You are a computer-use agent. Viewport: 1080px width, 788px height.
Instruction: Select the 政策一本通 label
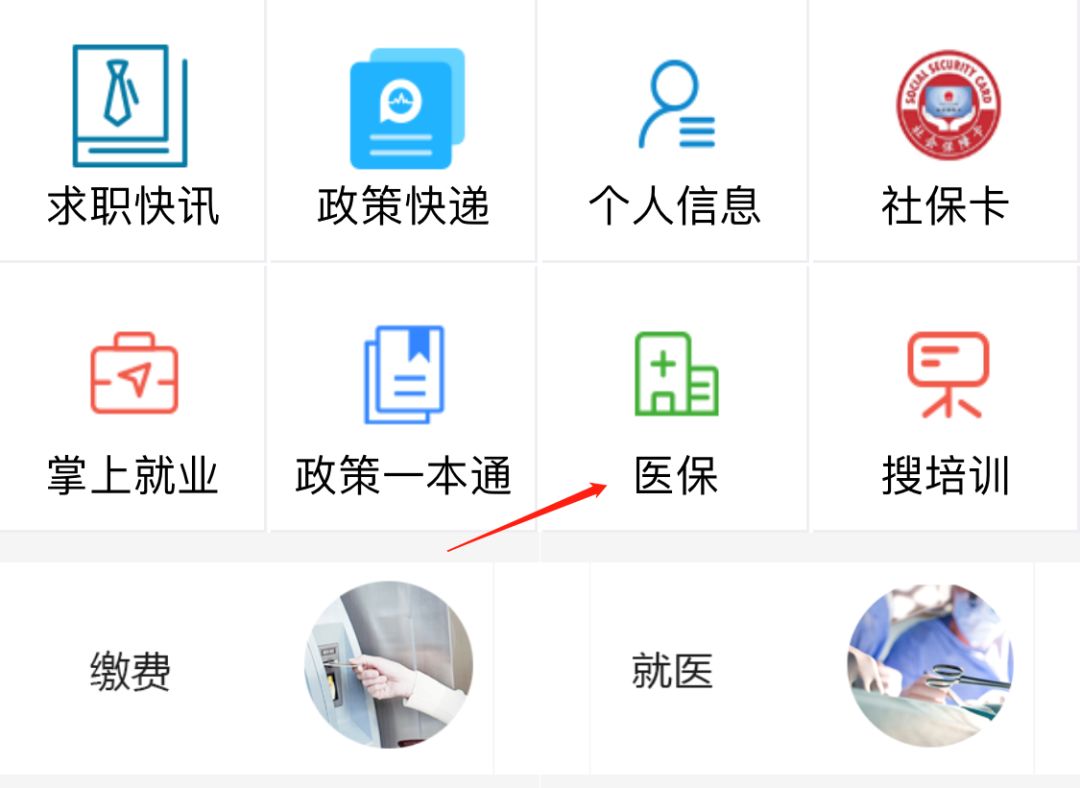click(404, 475)
